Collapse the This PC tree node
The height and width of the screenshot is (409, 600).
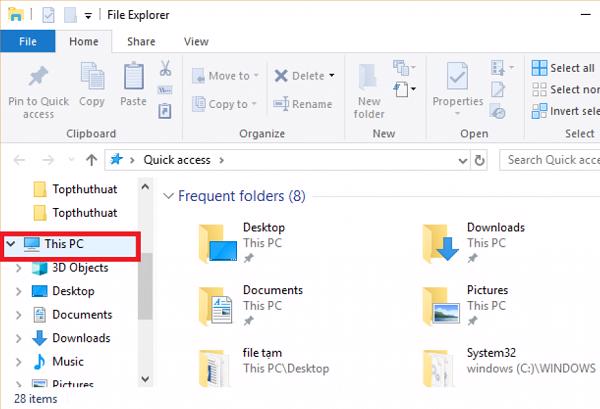pos(11,243)
